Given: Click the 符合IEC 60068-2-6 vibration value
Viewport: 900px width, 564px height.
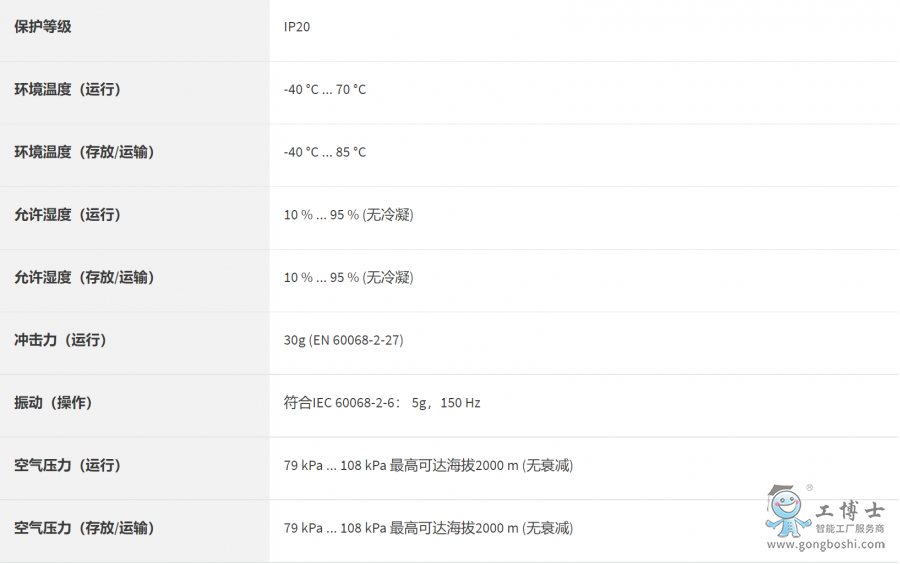Looking at the screenshot, I should (382, 403).
